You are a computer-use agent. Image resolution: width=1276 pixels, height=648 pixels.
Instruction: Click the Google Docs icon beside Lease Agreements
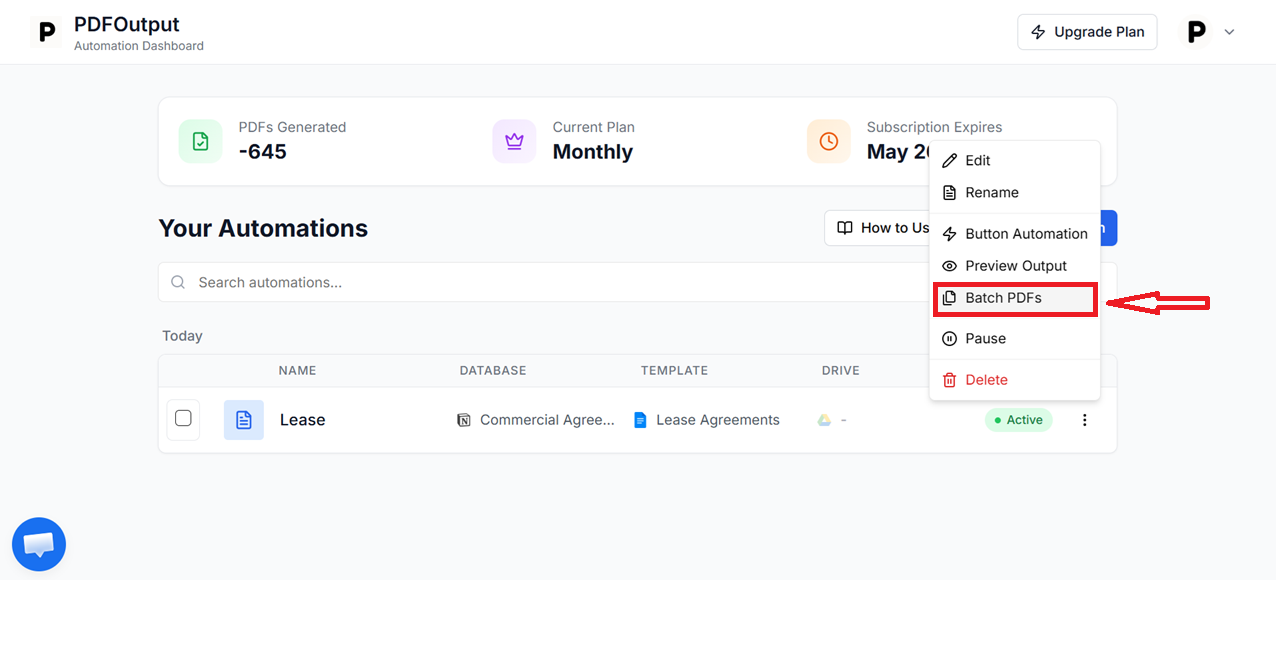[640, 420]
